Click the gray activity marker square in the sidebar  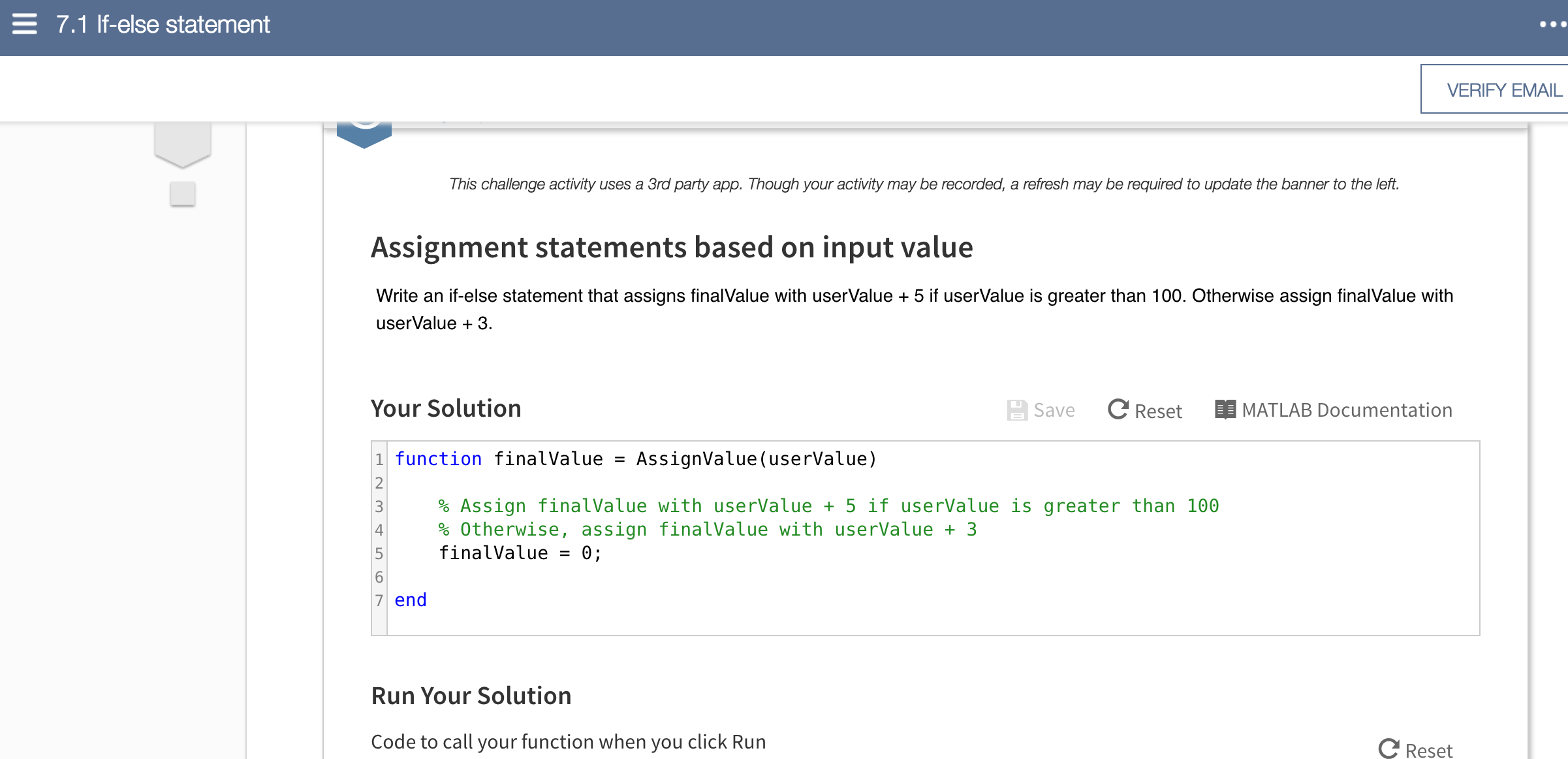183,193
